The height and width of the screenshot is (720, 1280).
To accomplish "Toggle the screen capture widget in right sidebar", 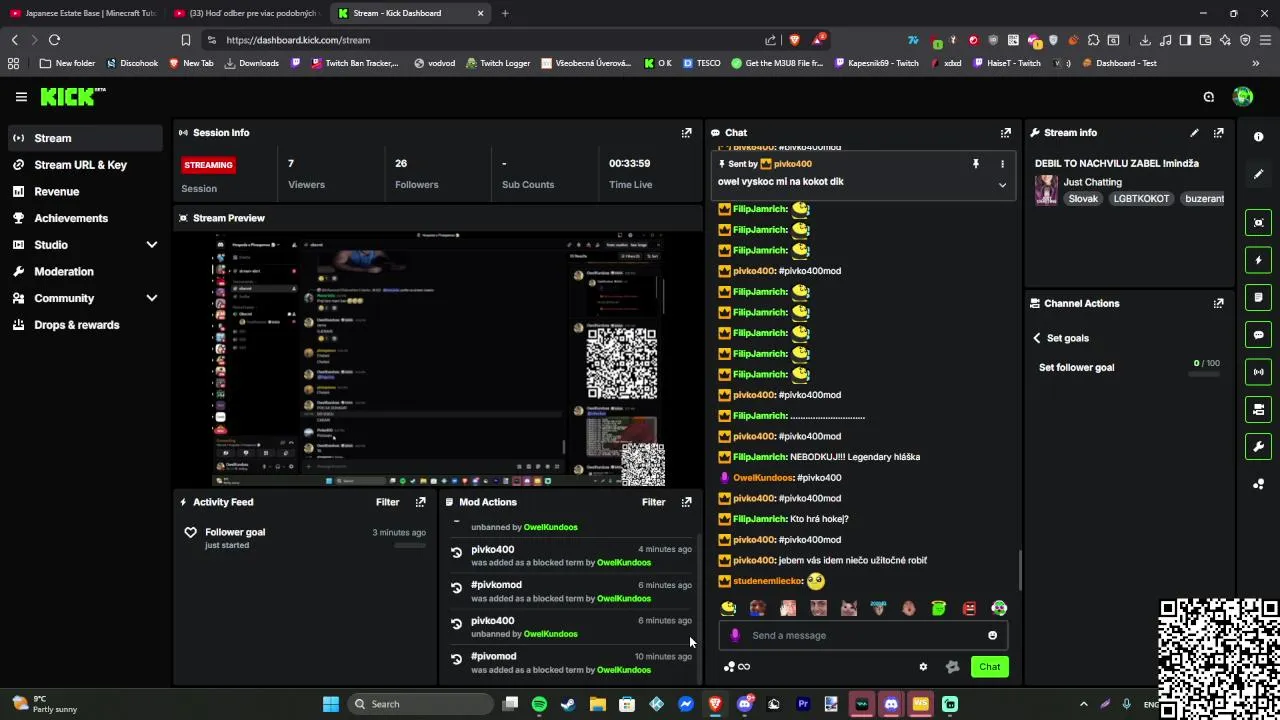I will tap(1258, 223).
